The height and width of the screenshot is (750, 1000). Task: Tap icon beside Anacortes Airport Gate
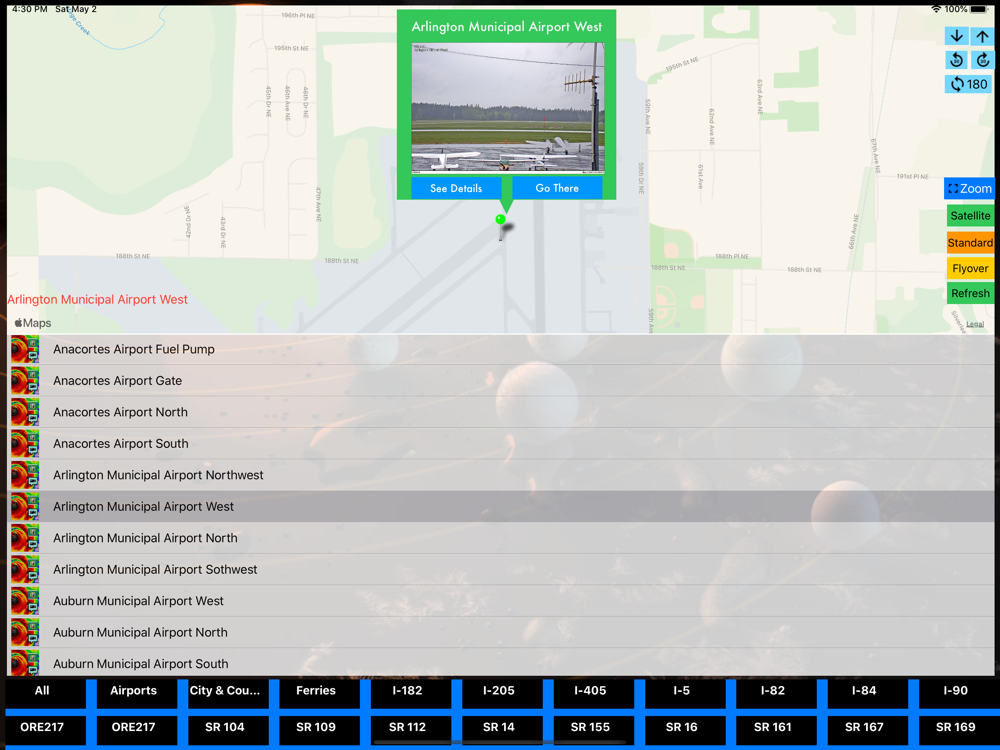[x=25, y=381]
